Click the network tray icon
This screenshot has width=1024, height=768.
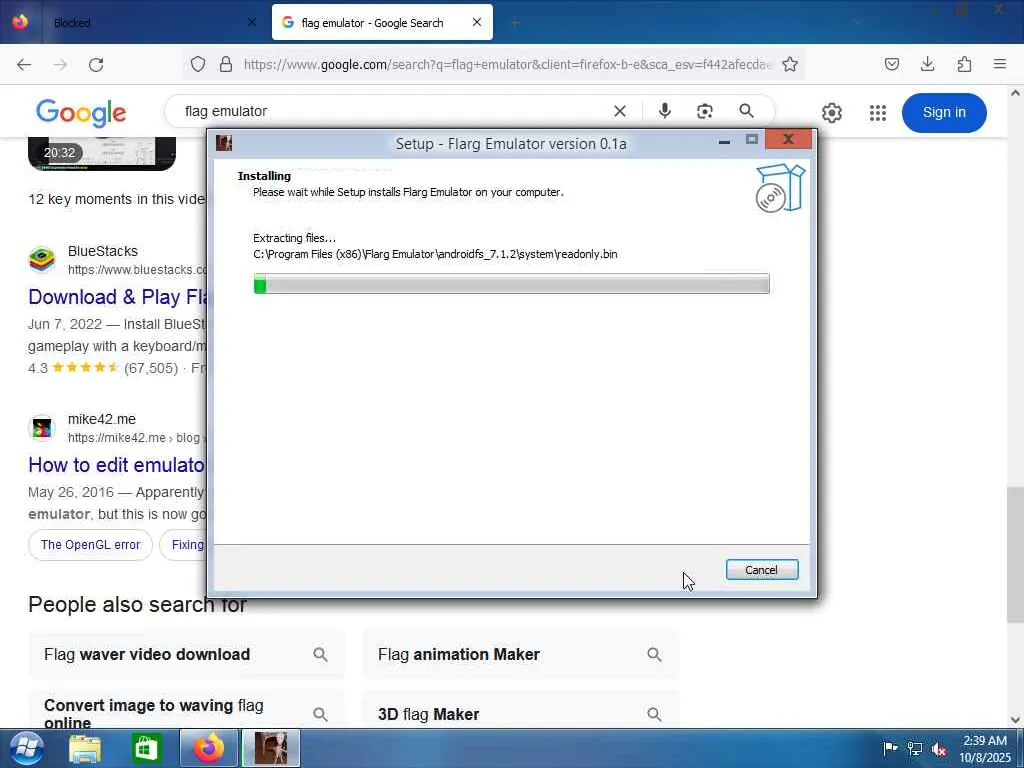point(915,749)
